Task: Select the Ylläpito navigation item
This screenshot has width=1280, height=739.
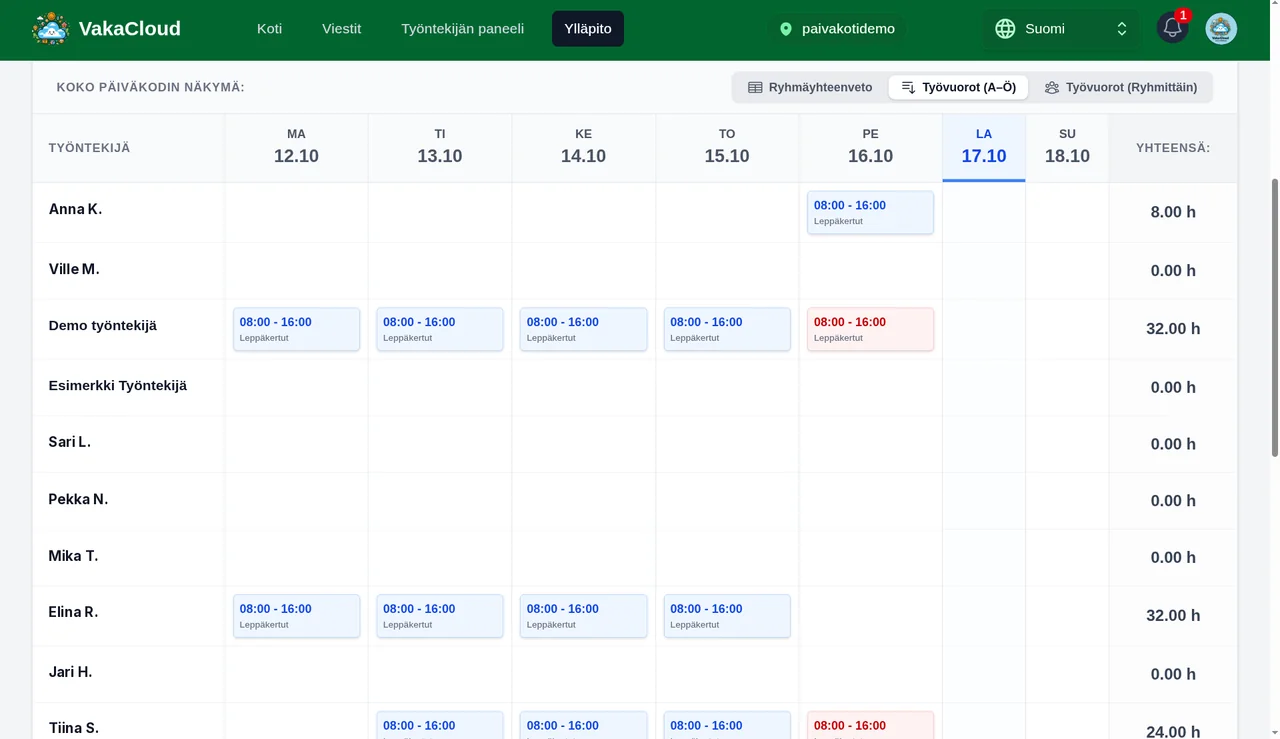Action: click(588, 29)
